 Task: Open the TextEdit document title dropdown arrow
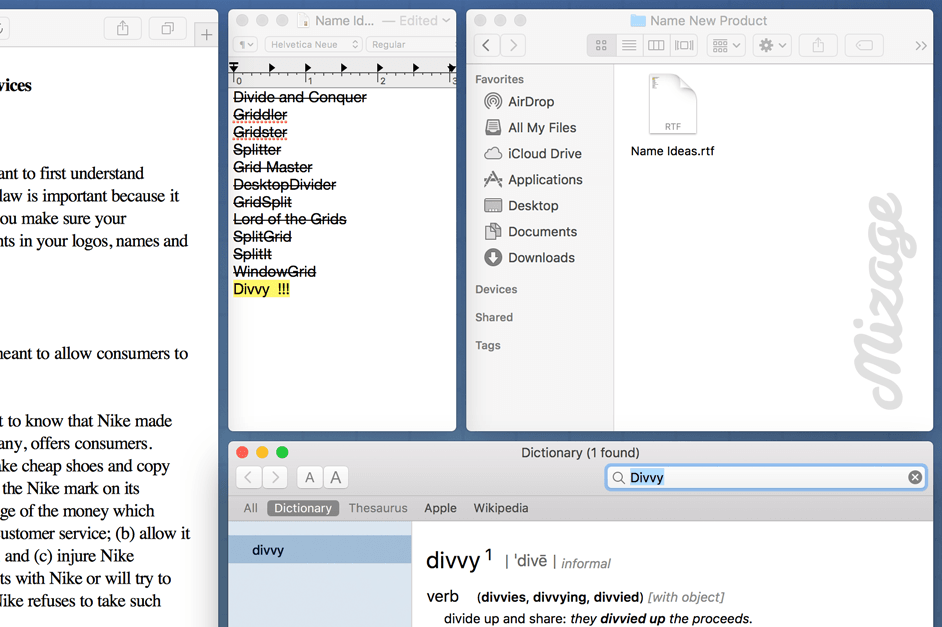446,20
